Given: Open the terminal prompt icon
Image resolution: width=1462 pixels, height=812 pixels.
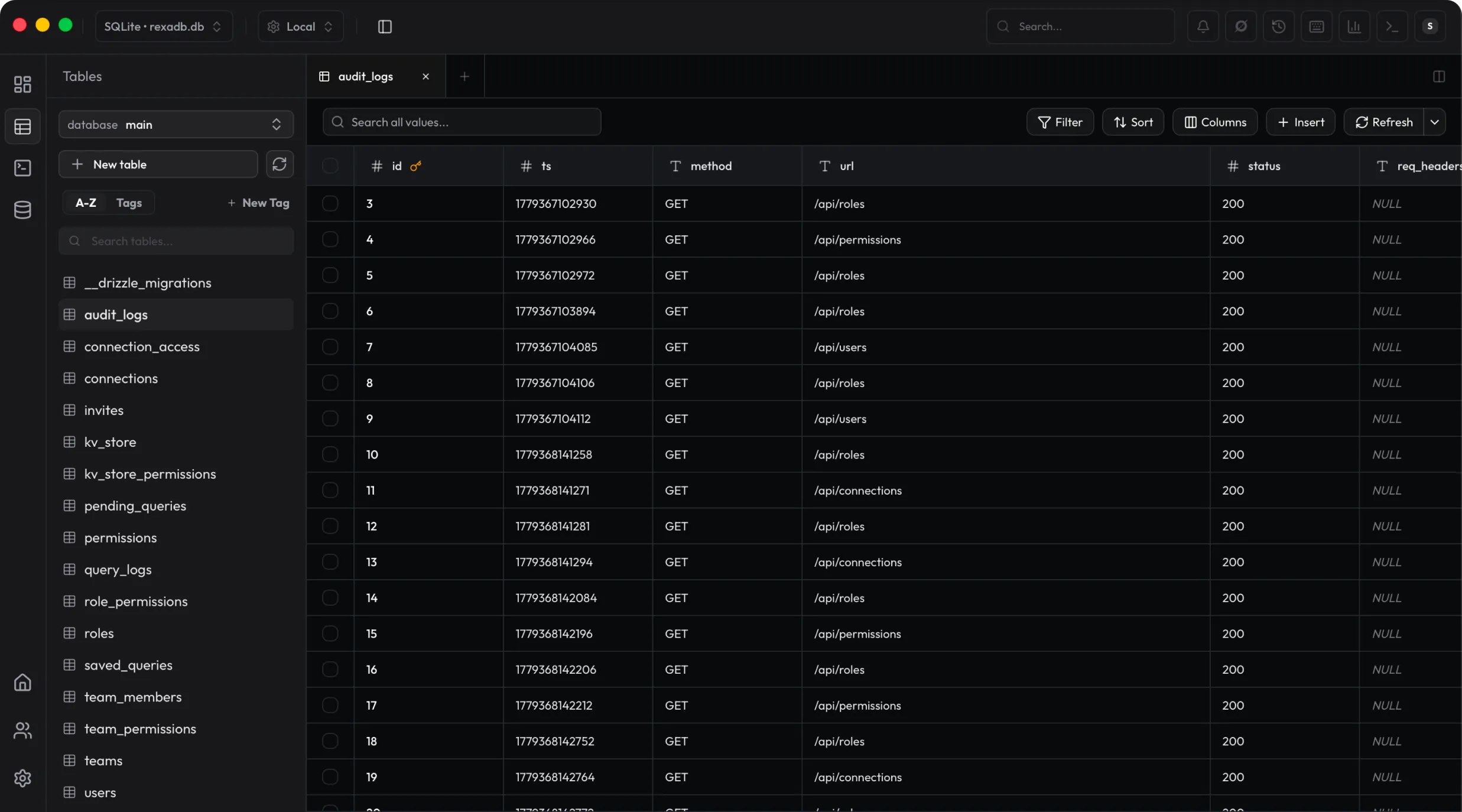Looking at the screenshot, I should pyautogui.click(x=1392, y=27).
